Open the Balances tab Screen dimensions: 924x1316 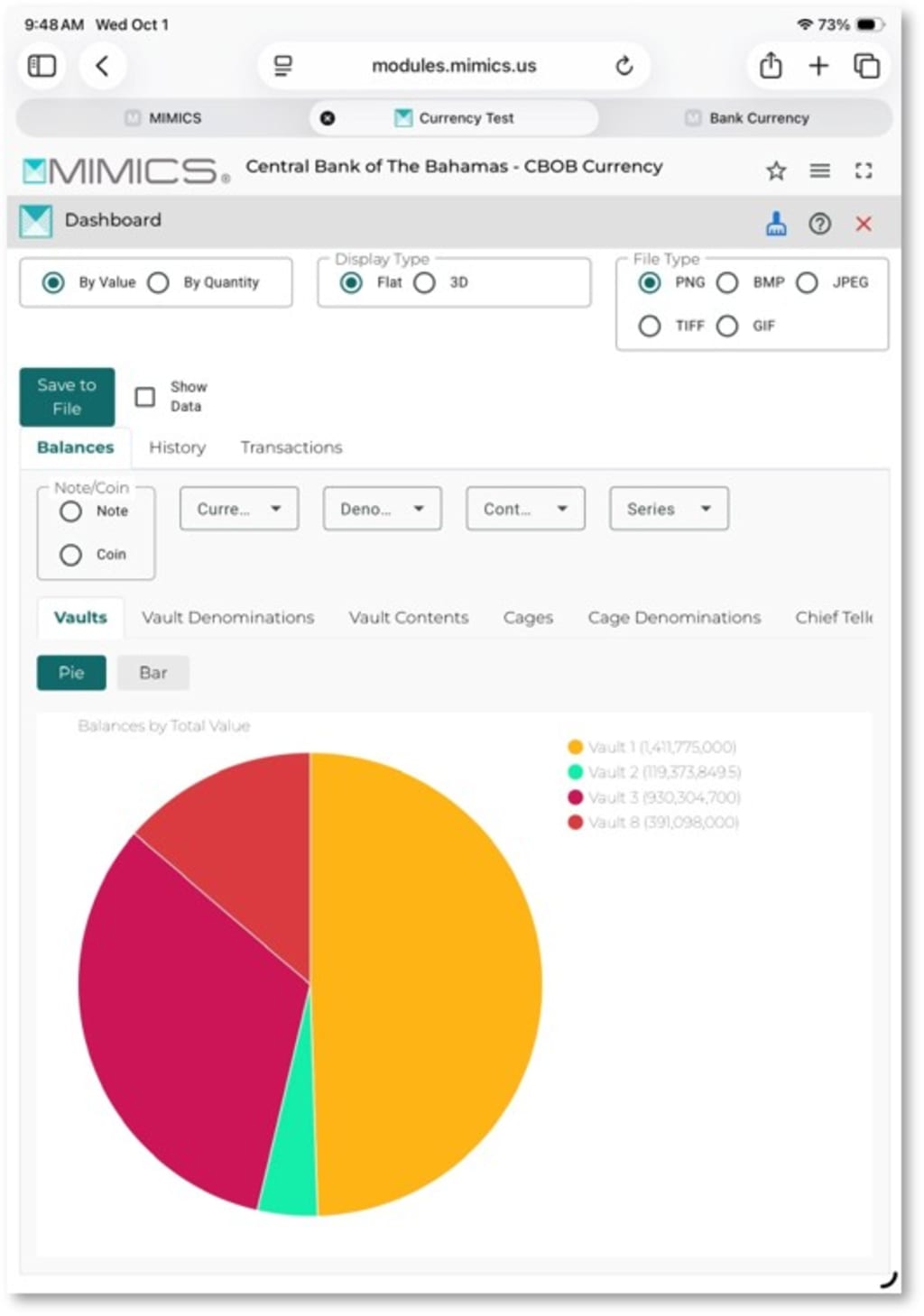click(x=75, y=447)
